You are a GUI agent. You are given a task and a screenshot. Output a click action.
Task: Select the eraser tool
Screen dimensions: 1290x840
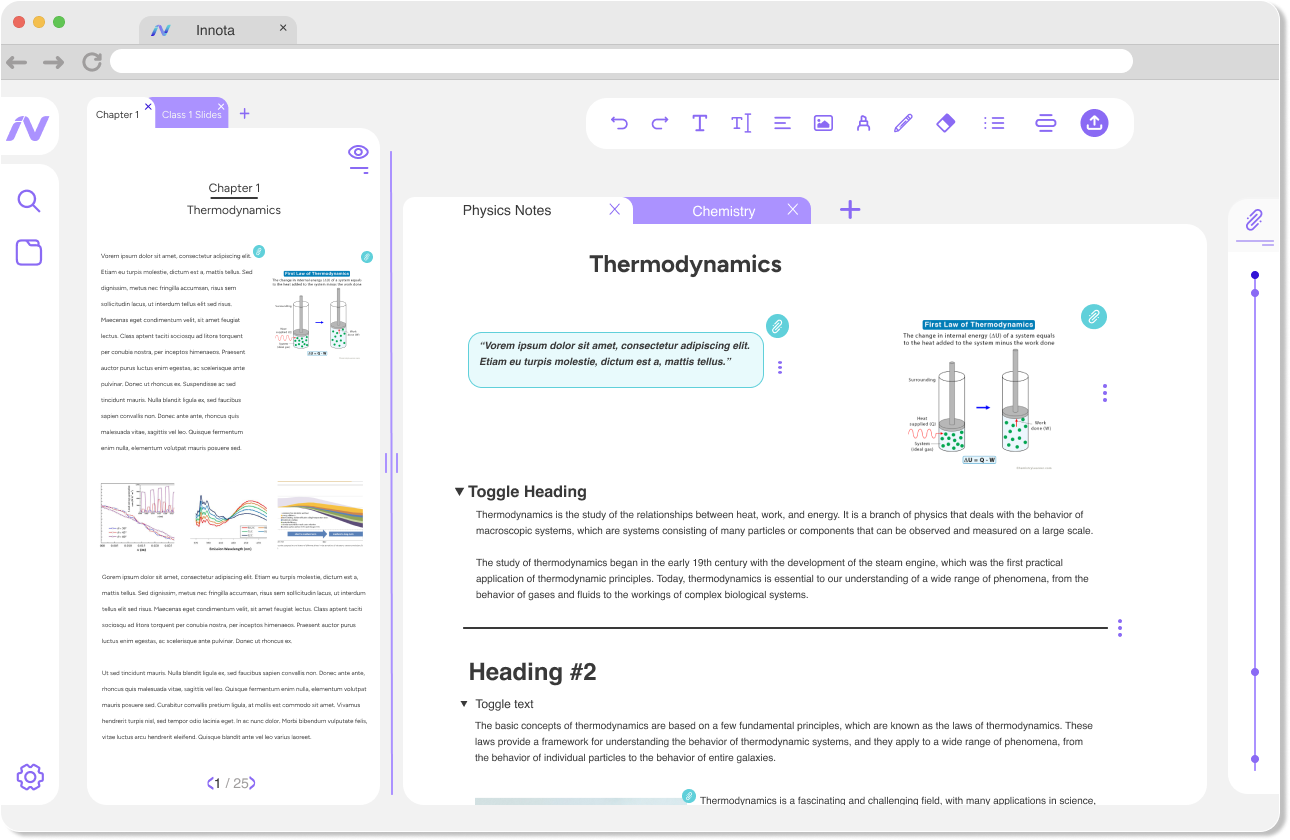[x=945, y=122]
